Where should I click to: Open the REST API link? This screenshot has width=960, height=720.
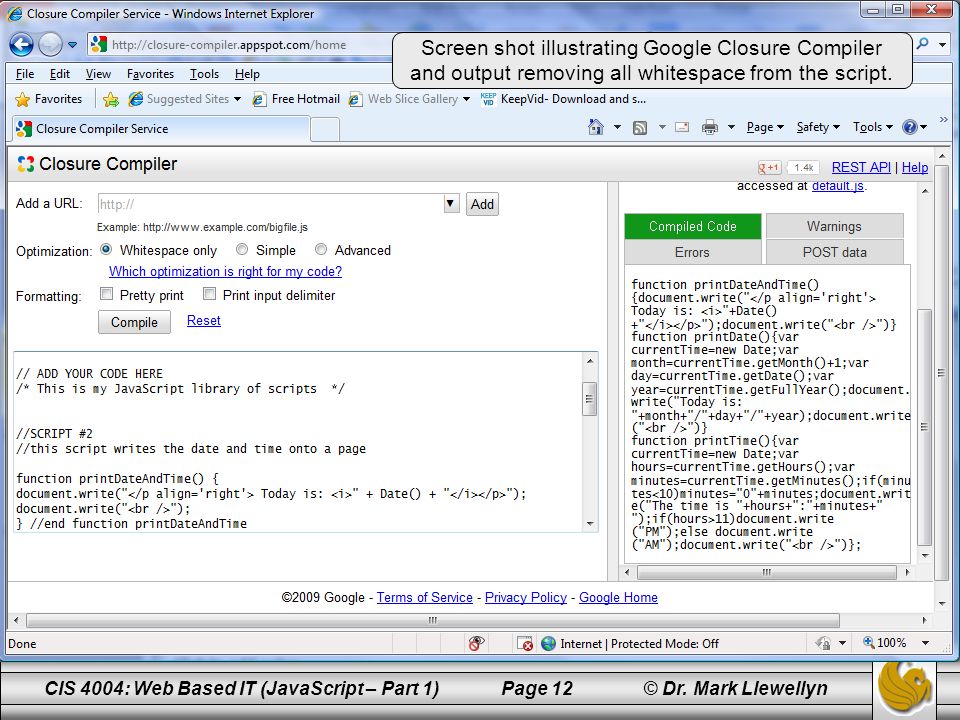[861, 167]
